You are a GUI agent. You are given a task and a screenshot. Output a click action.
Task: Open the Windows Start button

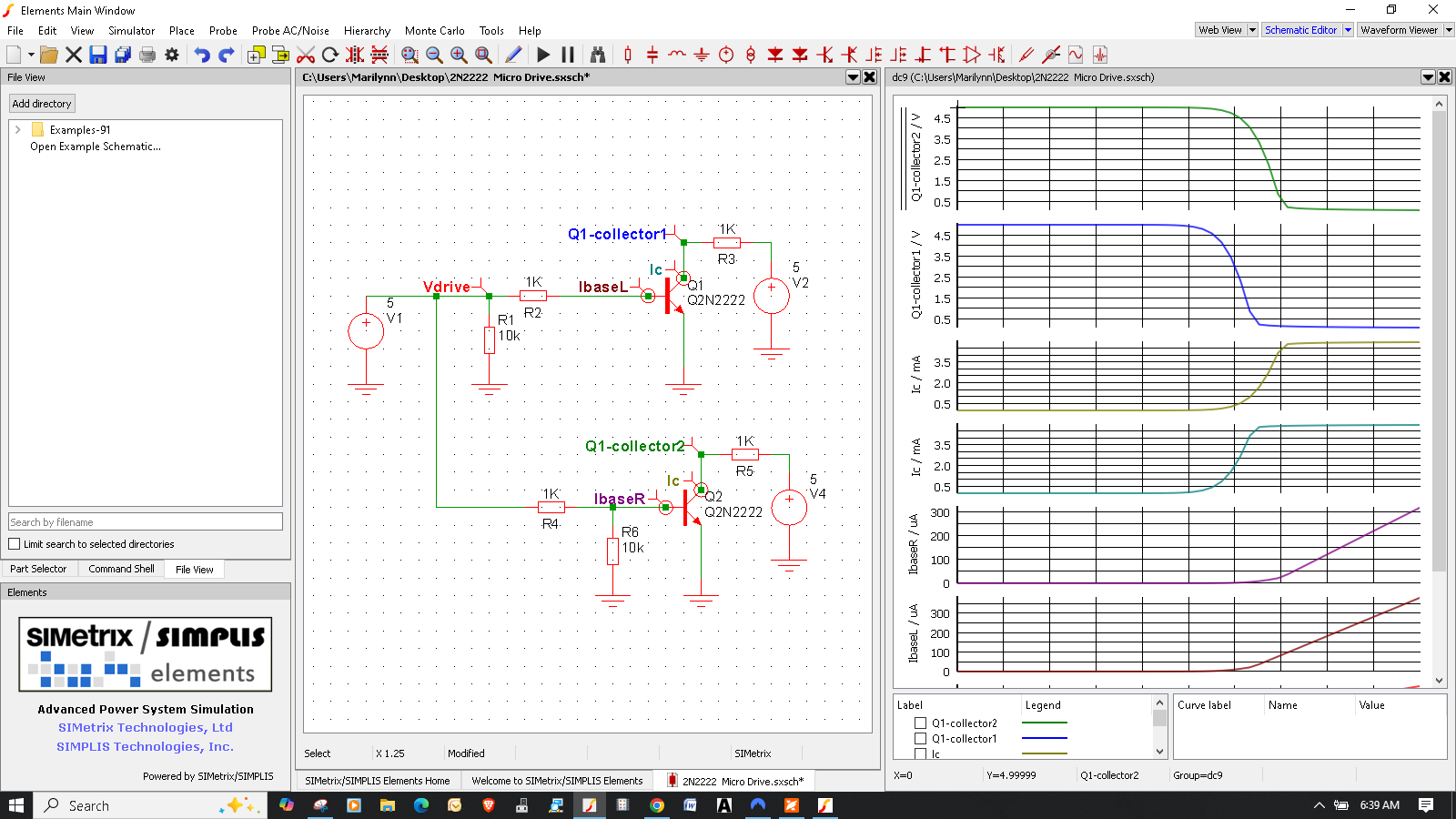16,805
